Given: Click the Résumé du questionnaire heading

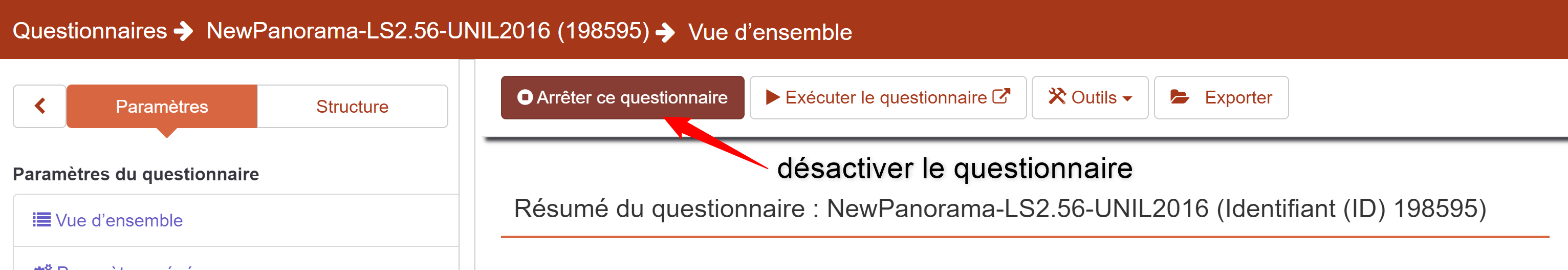Looking at the screenshot, I should [x=999, y=209].
